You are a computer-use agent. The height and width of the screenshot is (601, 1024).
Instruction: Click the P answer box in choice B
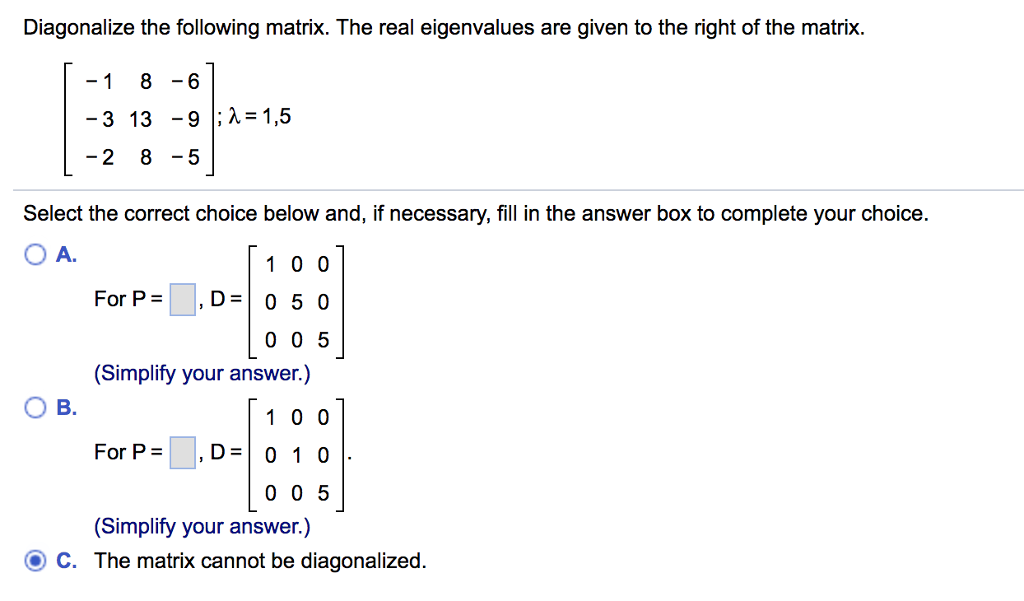(x=182, y=451)
